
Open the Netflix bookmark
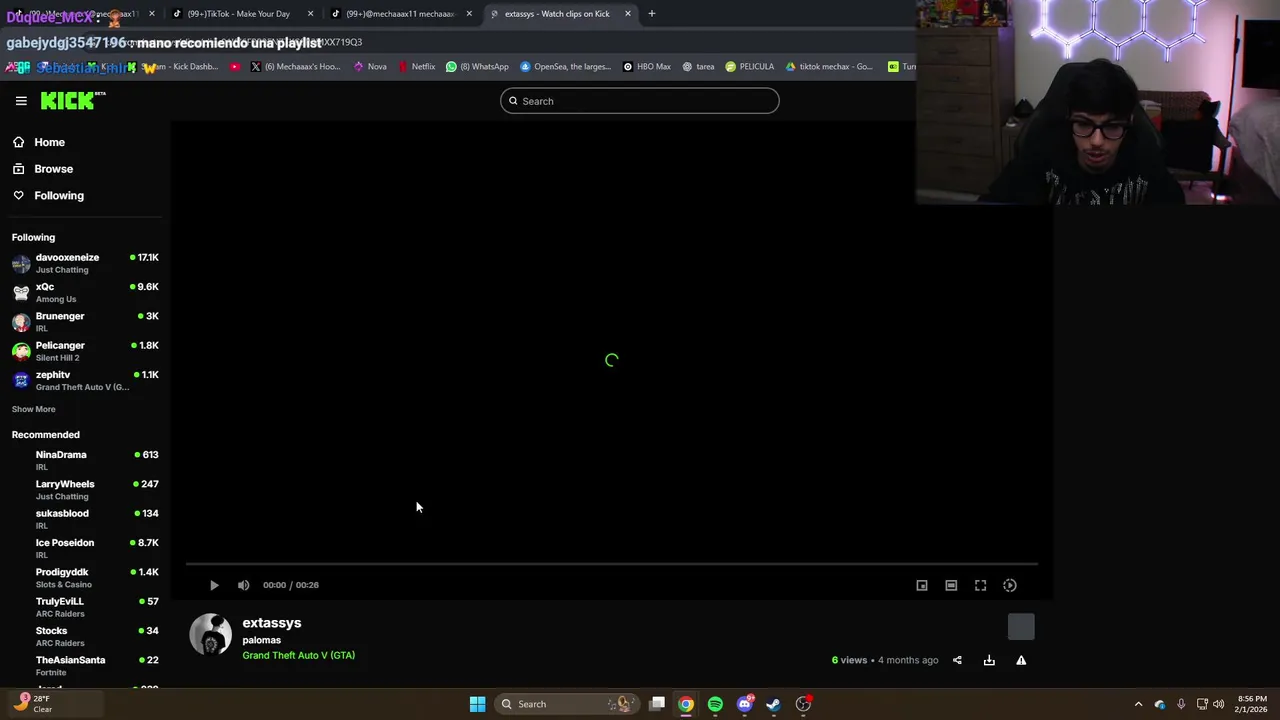[416, 67]
